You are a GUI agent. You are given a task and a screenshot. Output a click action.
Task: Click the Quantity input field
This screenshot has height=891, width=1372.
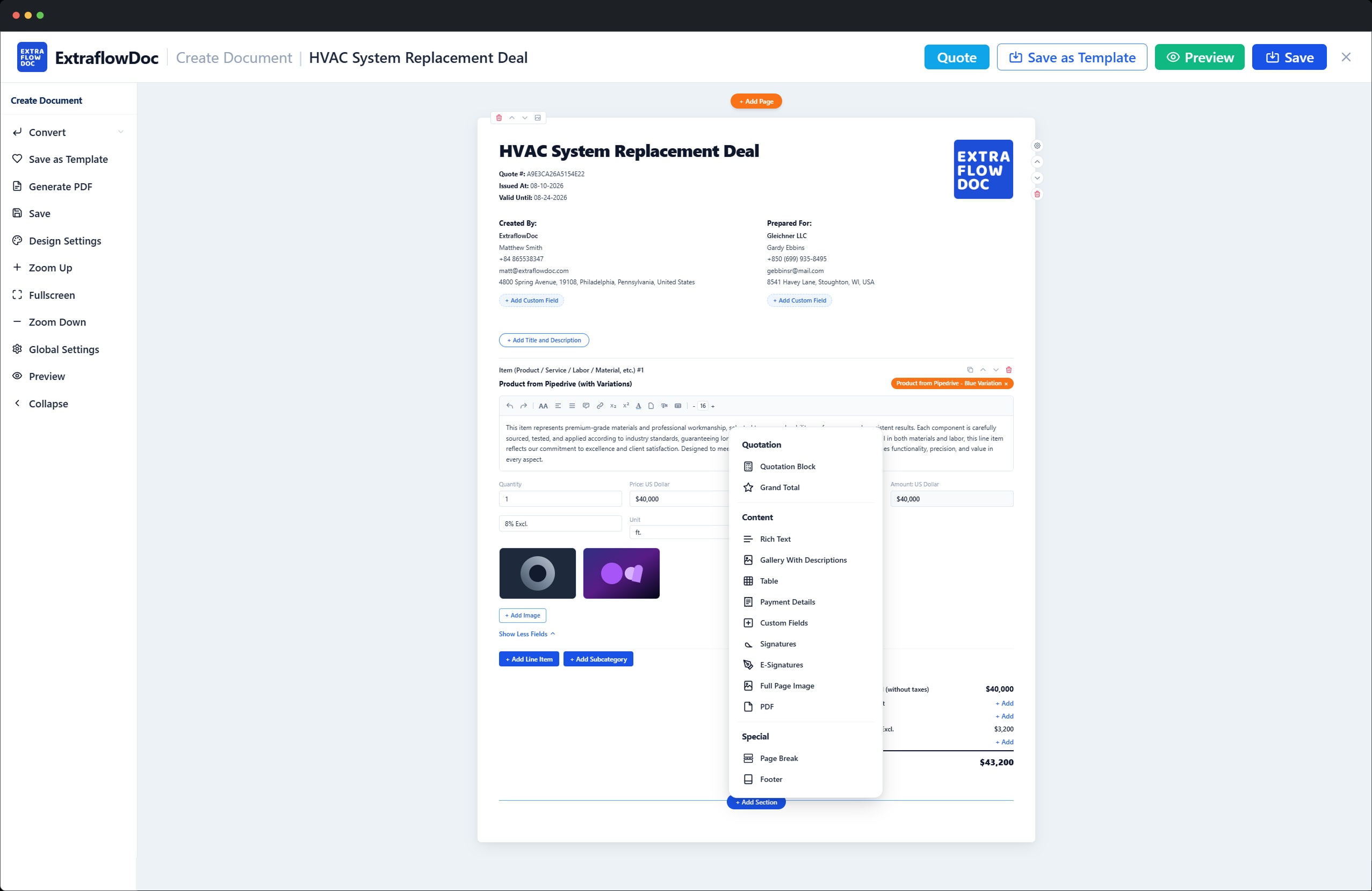pos(560,499)
